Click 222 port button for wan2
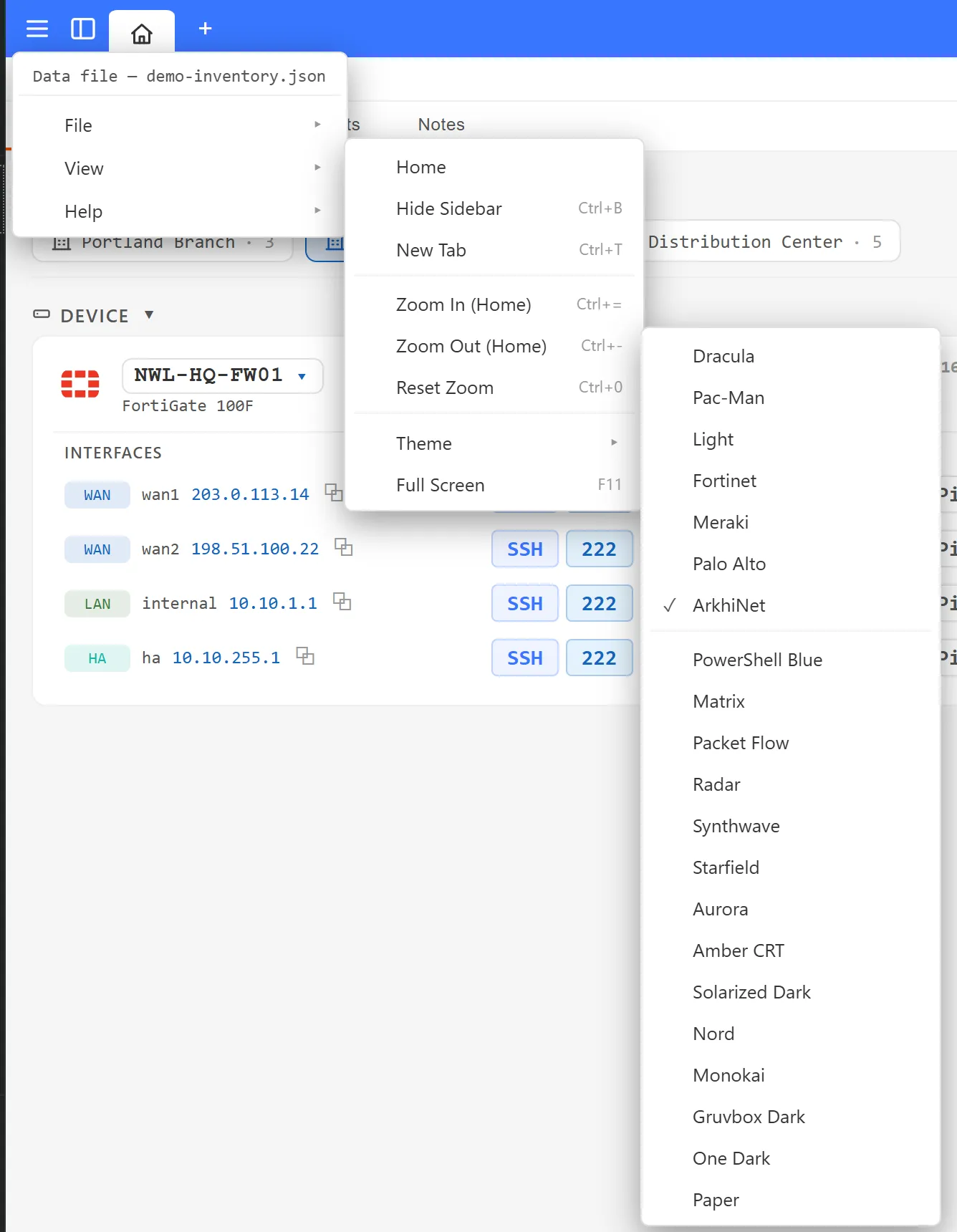Viewport: 957px width, 1232px height. [x=599, y=549]
